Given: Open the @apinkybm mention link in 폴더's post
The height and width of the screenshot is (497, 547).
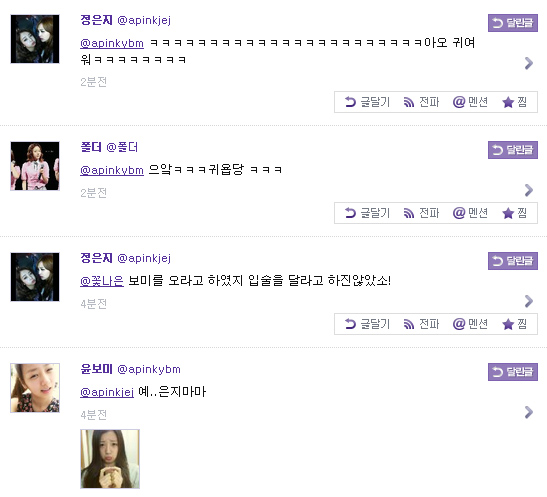Looking at the screenshot, I should click(x=112, y=170).
